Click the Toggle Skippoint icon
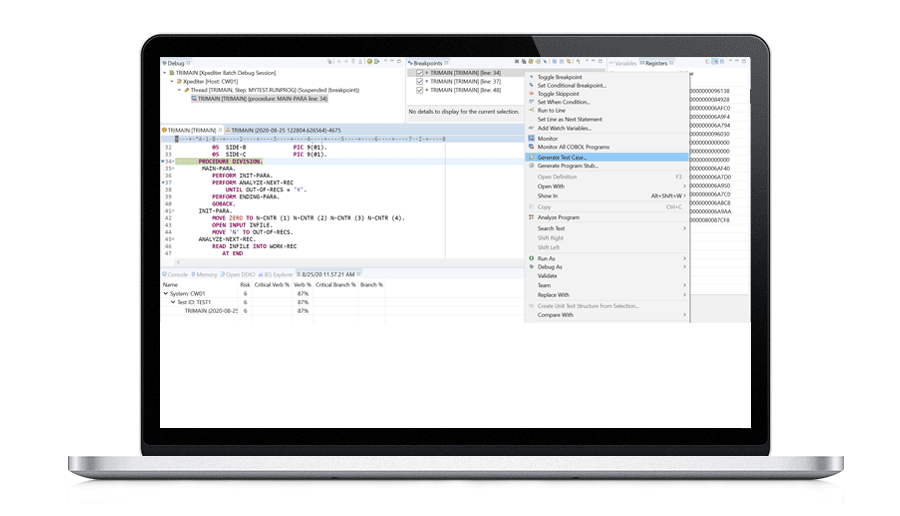Screen dimensions: 900x516 click(x=531, y=94)
